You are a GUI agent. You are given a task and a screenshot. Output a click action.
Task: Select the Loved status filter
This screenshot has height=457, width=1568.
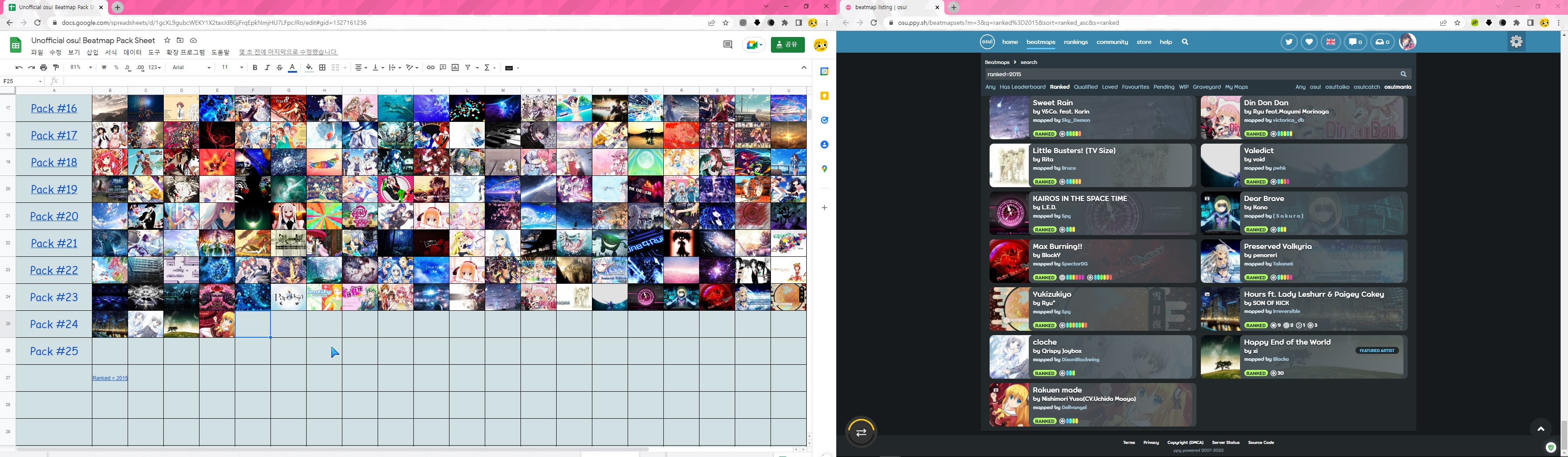pyautogui.click(x=1110, y=87)
